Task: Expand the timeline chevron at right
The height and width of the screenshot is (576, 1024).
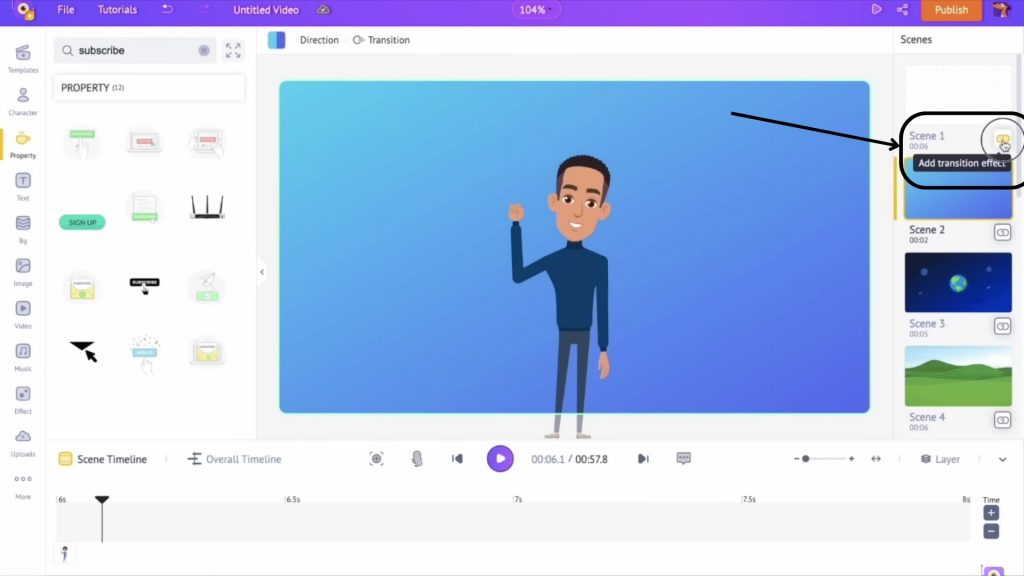Action: point(1003,459)
